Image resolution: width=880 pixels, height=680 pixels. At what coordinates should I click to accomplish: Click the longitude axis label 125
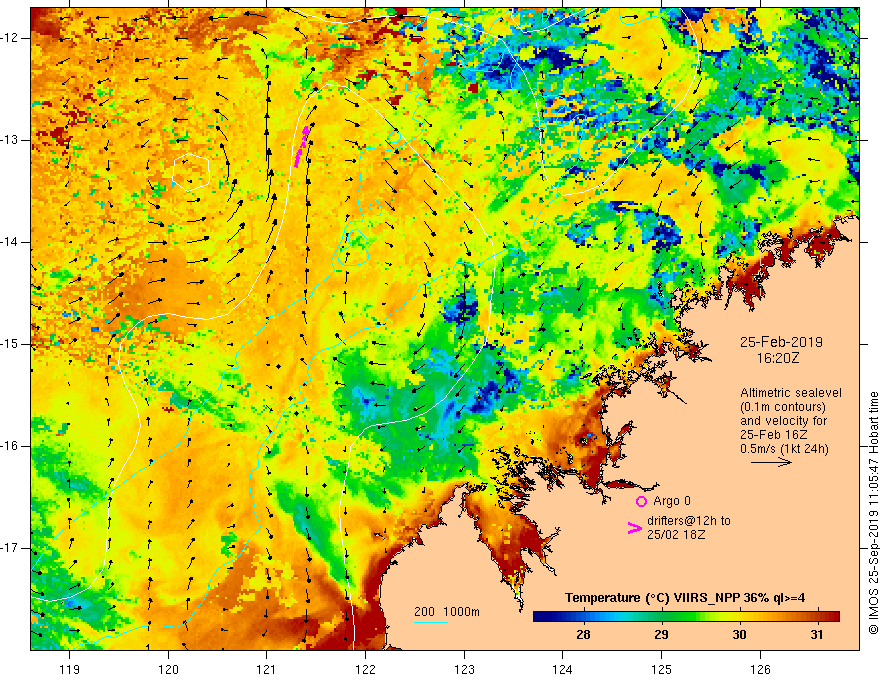coord(661,669)
